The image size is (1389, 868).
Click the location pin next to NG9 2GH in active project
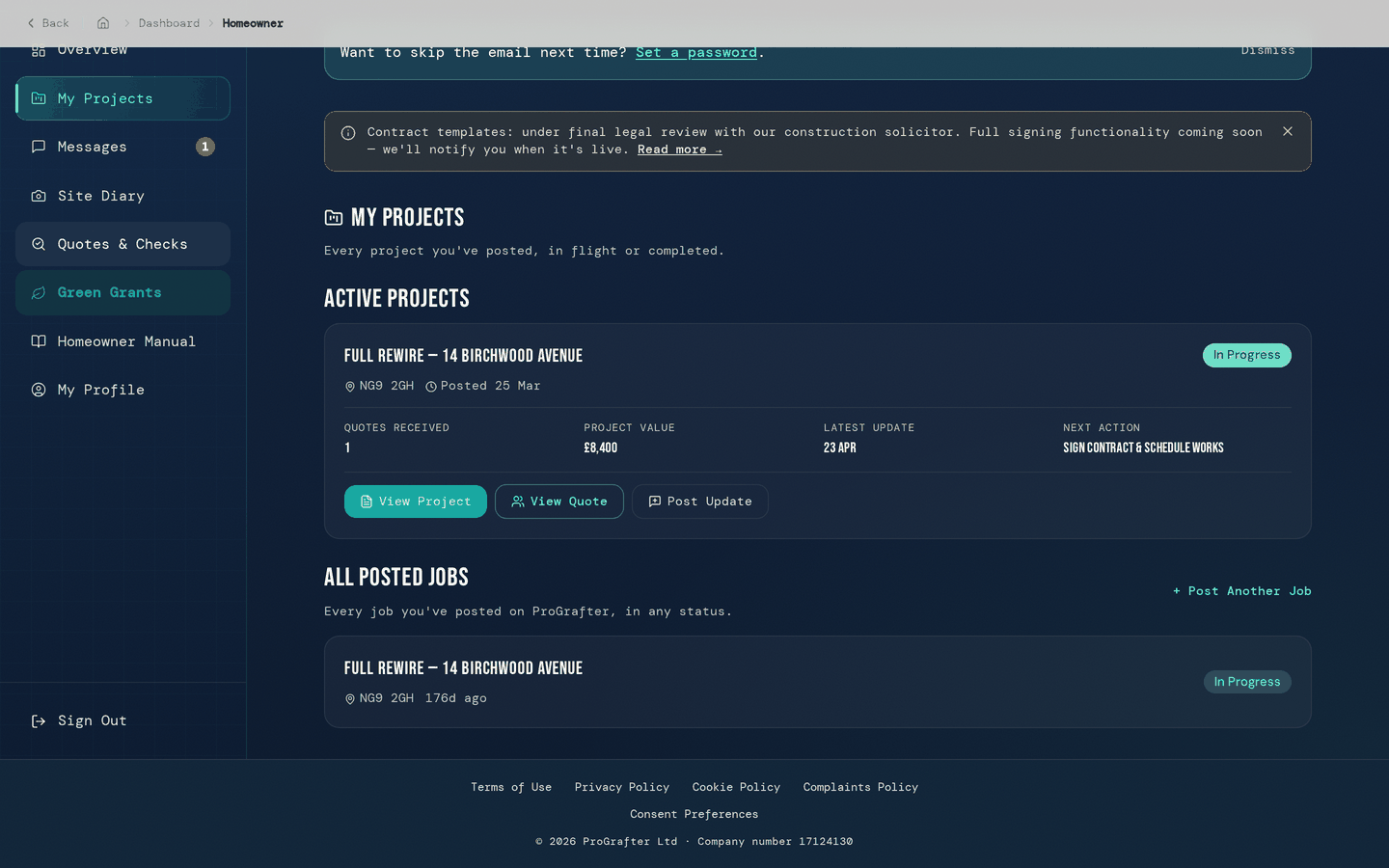(x=350, y=387)
